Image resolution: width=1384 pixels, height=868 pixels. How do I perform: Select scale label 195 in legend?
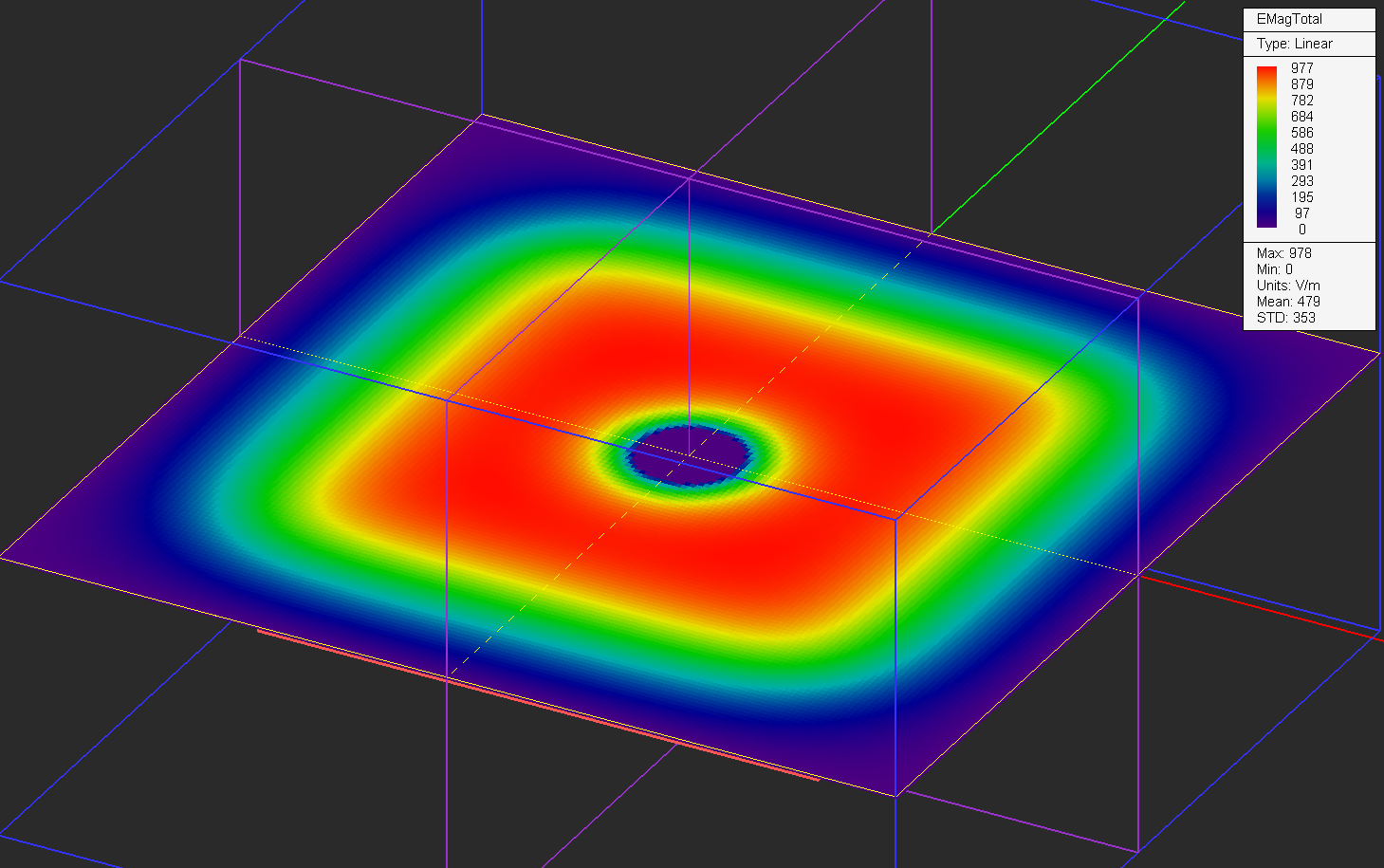tap(1301, 197)
